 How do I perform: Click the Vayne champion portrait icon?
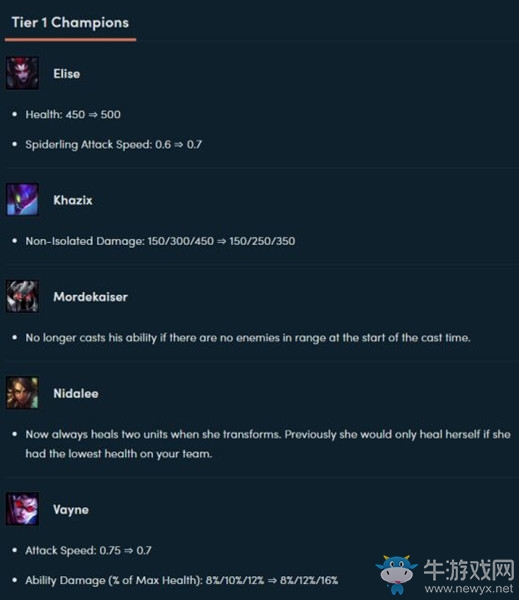click(22, 509)
